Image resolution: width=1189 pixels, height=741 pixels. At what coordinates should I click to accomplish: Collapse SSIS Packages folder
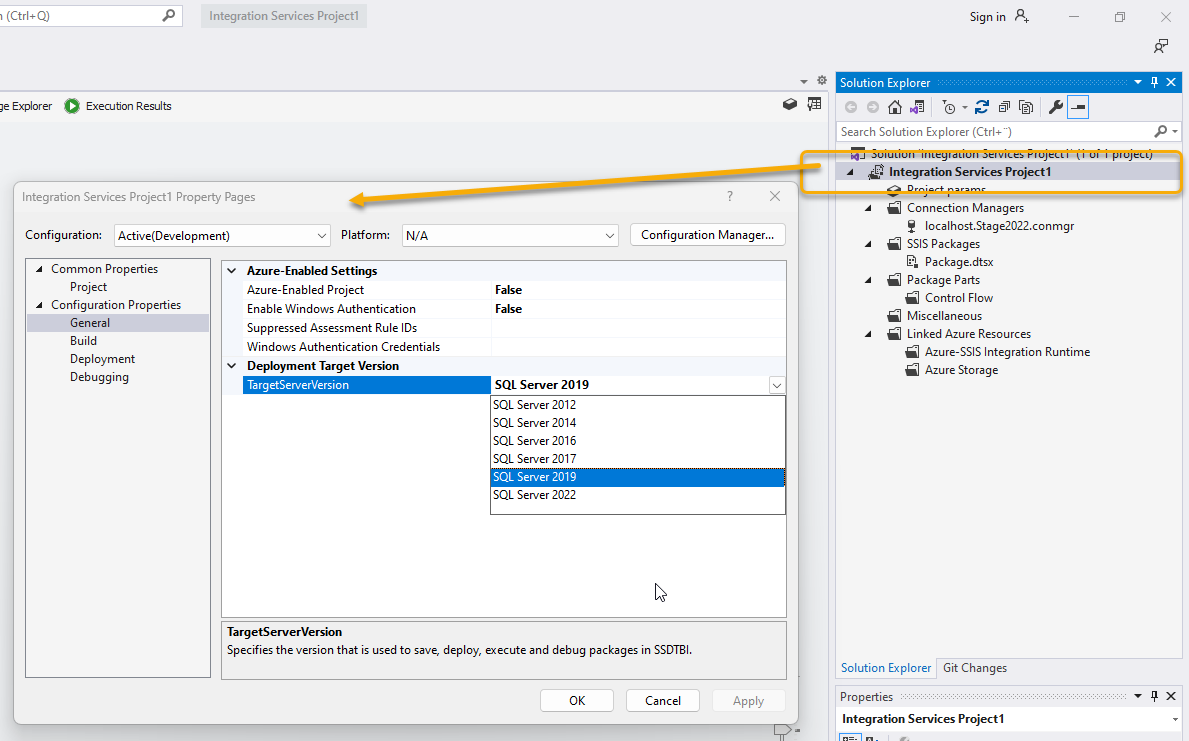click(x=869, y=244)
